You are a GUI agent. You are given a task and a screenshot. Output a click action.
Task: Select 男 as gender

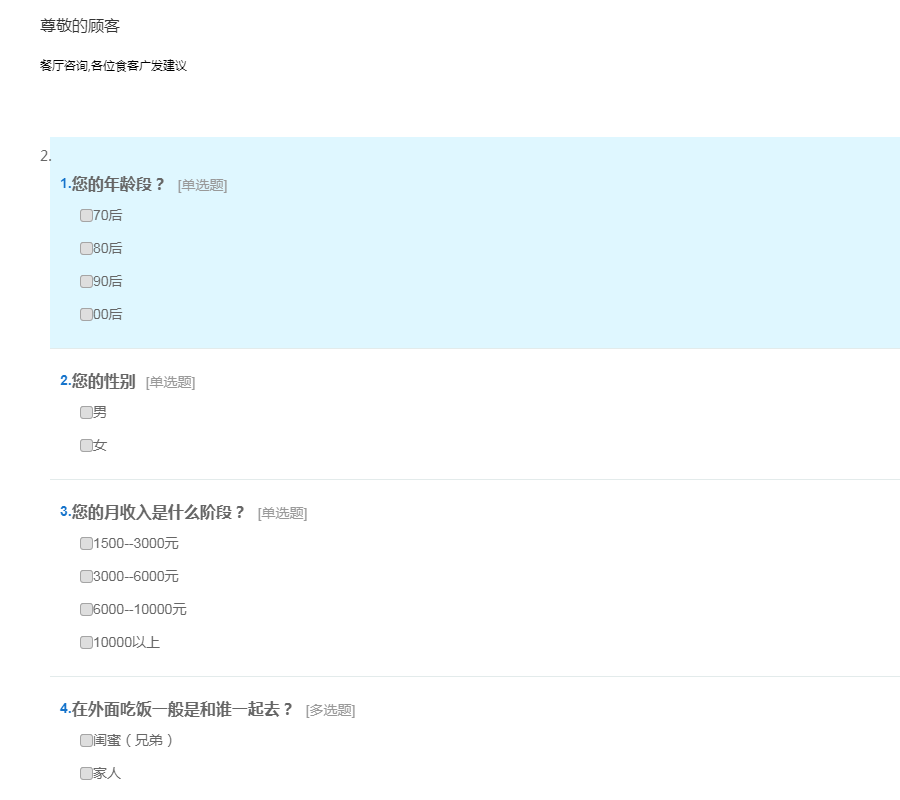[86, 412]
